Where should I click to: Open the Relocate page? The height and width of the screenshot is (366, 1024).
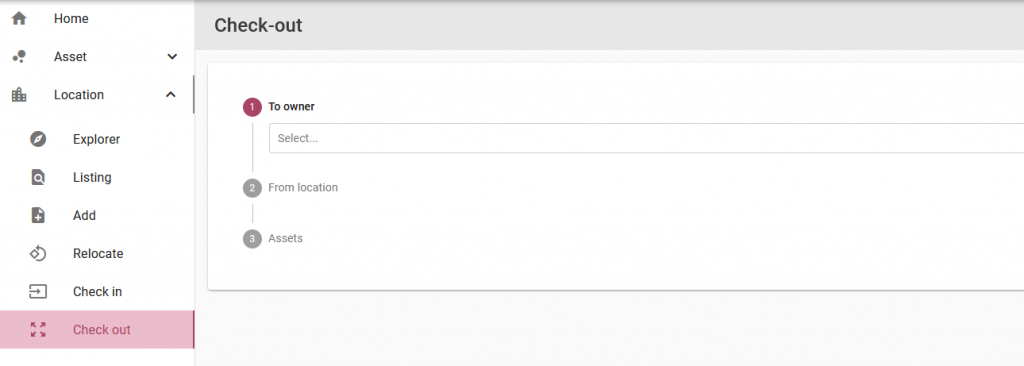pyautogui.click(x=97, y=254)
